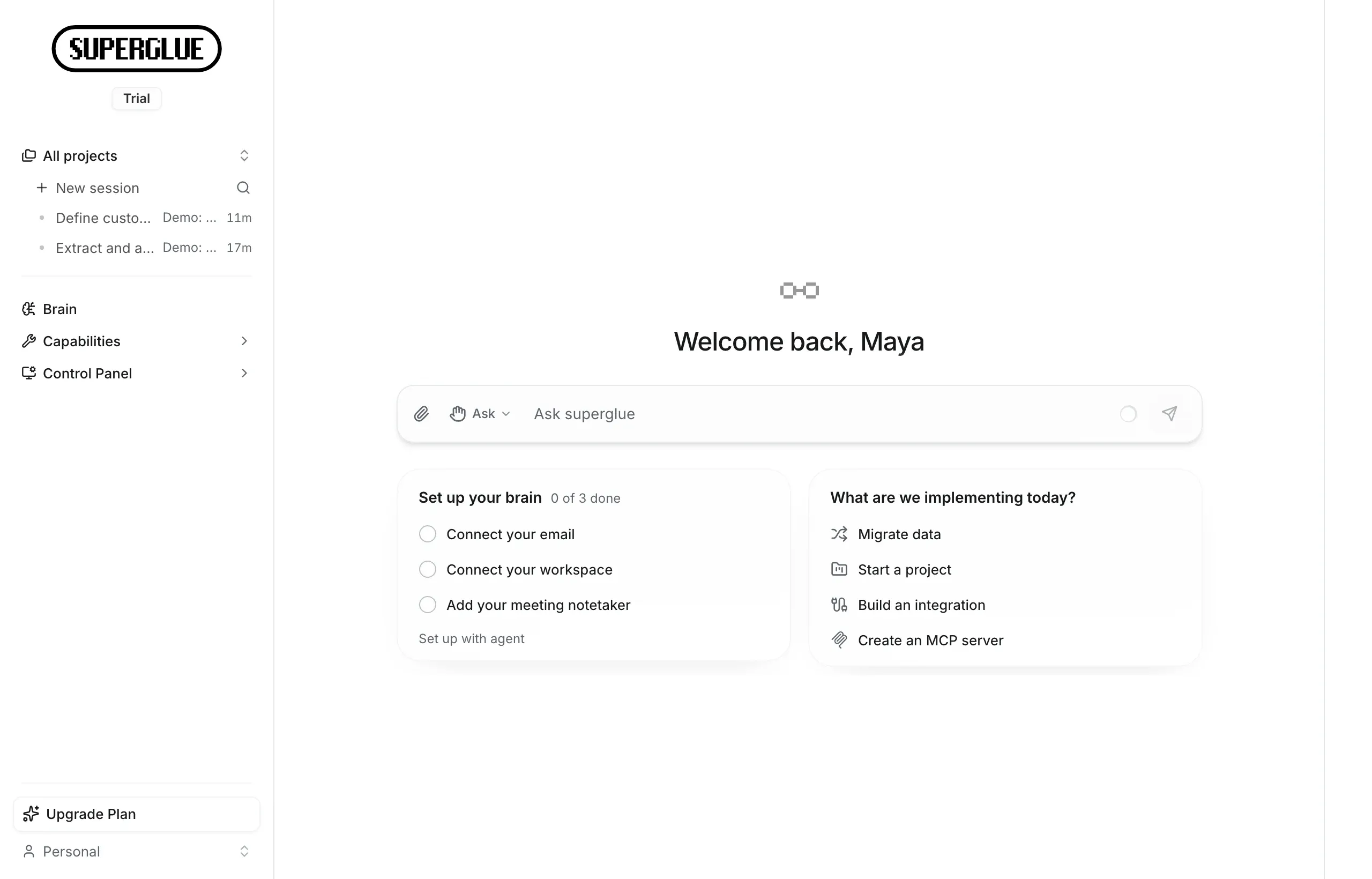The height and width of the screenshot is (879, 1372).
Task: Open the All projects selector
Action: click(137, 156)
